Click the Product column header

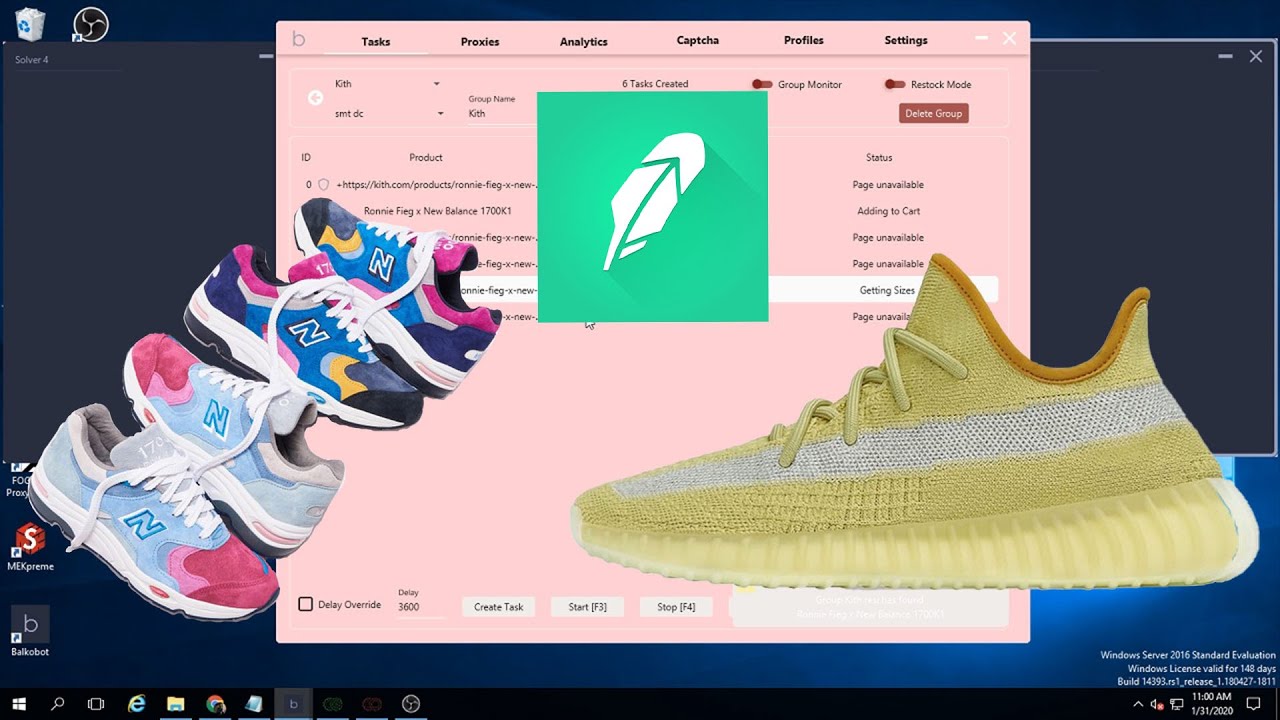click(426, 158)
